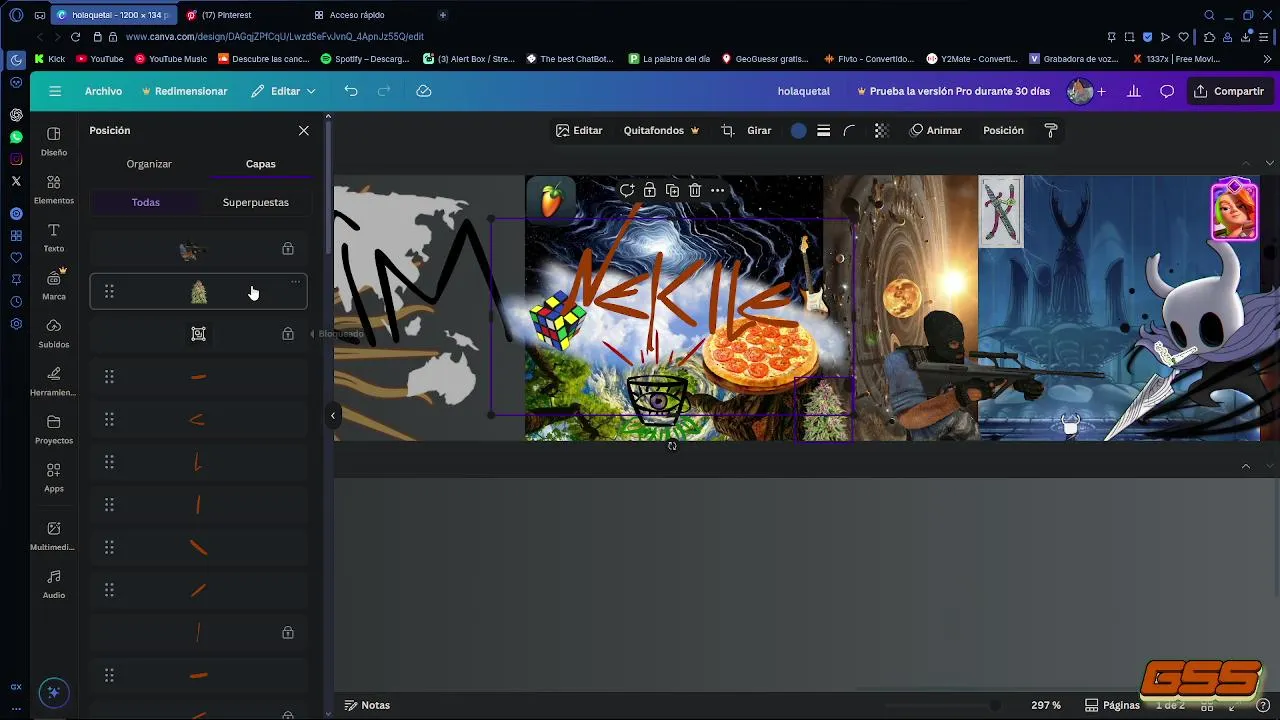The height and width of the screenshot is (720, 1280).
Task: Open the Herramientas tools panel
Action: click(54, 381)
